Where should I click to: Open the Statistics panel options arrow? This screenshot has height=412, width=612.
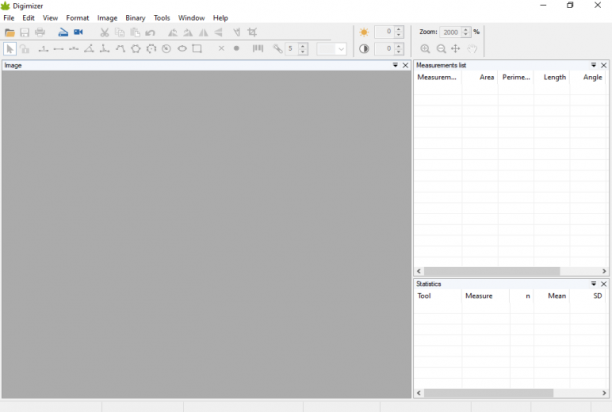tap(593, 284)
